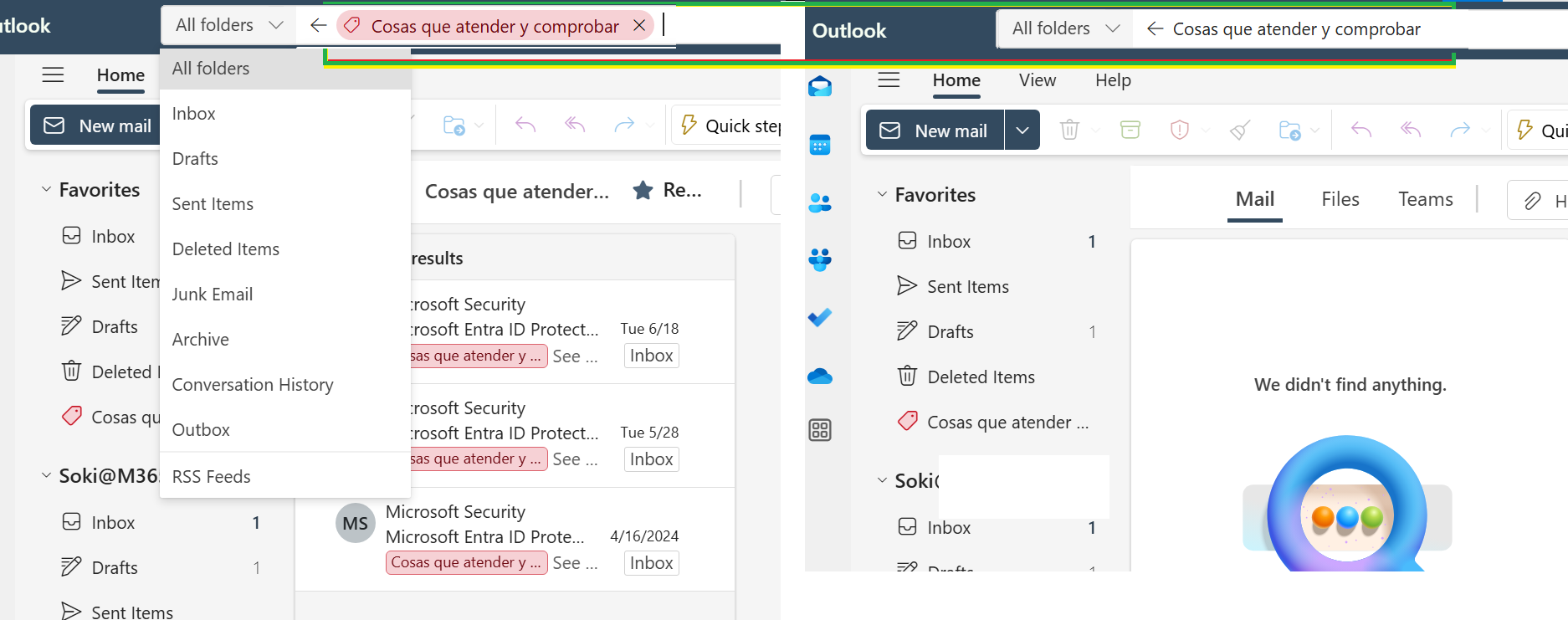
Task: Open OneDrive cloud icon
Action: [820, 376]
